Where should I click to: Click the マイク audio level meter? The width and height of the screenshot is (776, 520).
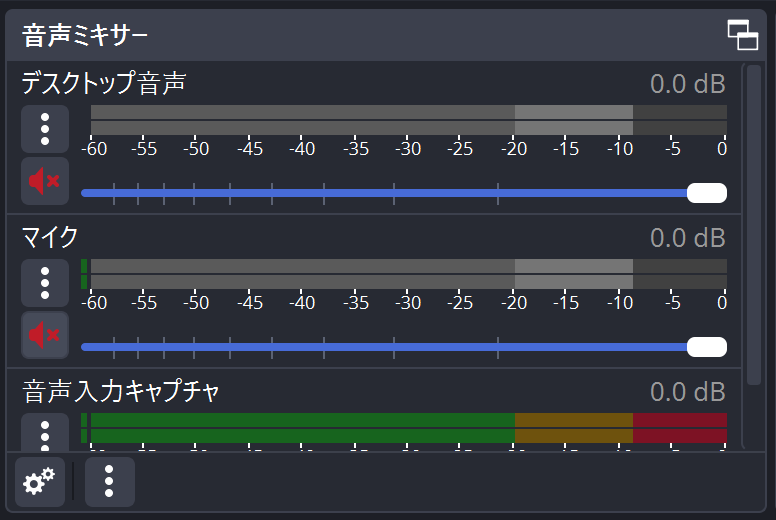coord(408,274)
